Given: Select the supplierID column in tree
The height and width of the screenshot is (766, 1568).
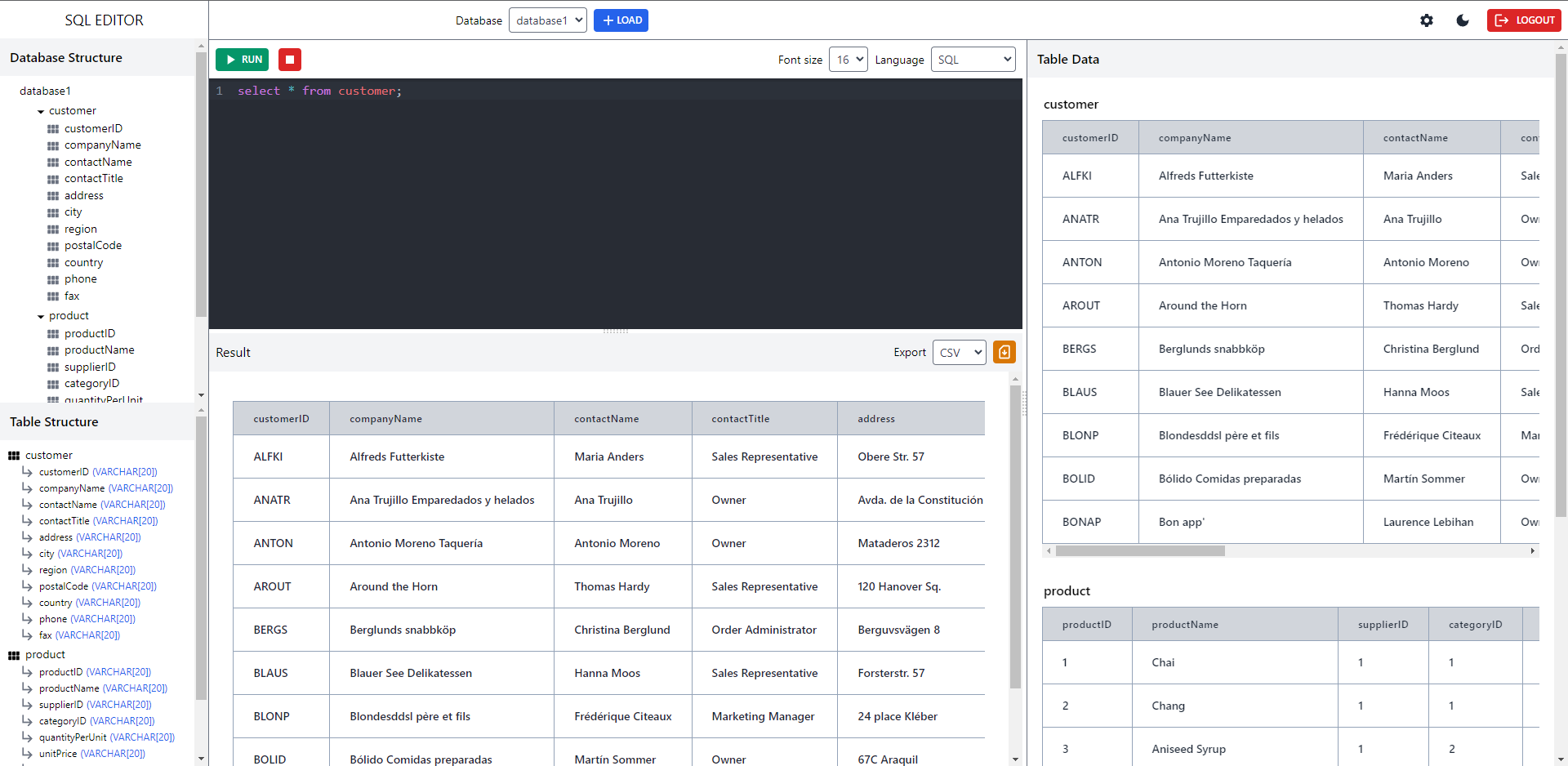Looking at the screenshot, I should (90, 367).
